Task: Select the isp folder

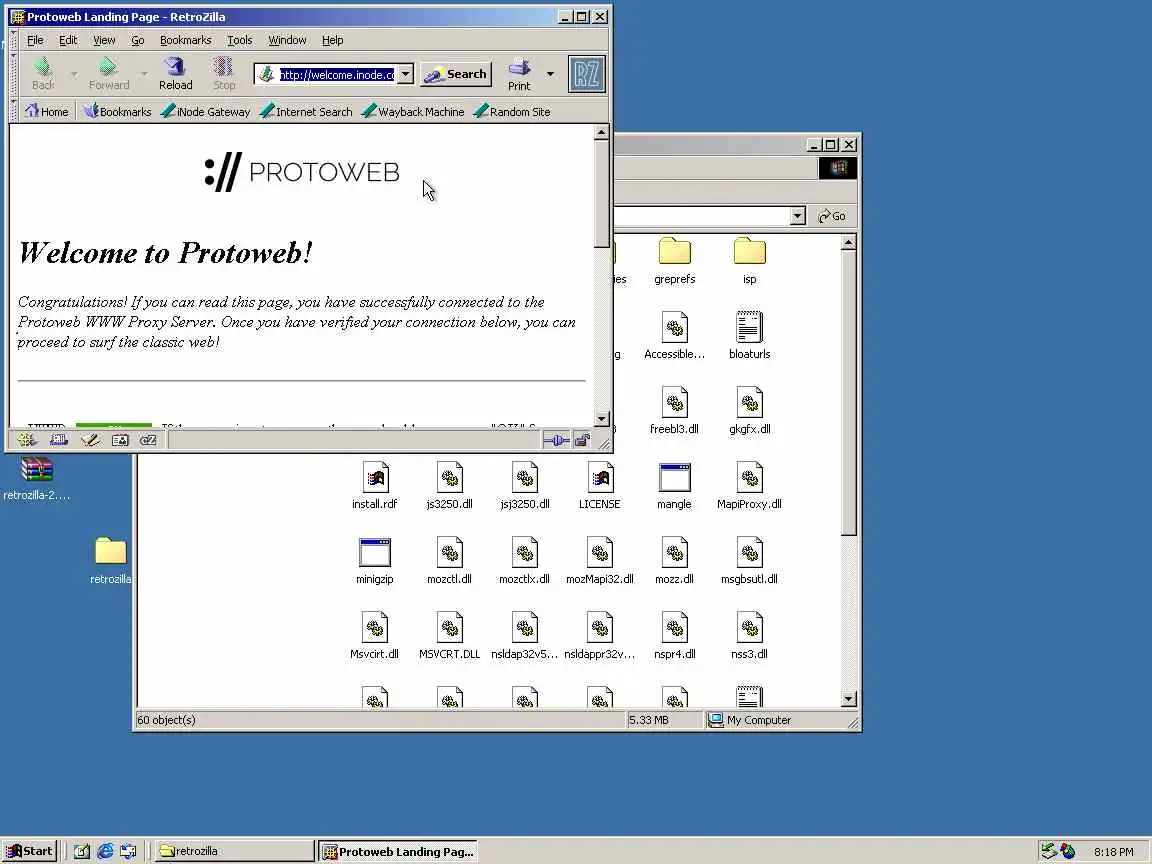Action: (x=749, y=261)
